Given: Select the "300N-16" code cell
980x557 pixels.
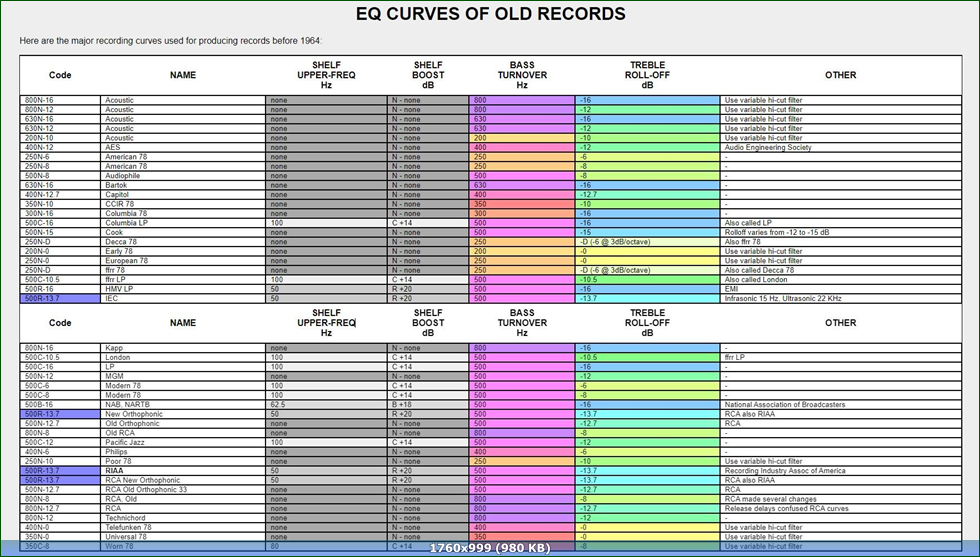Looking at the screenshot, I should 60,213.
